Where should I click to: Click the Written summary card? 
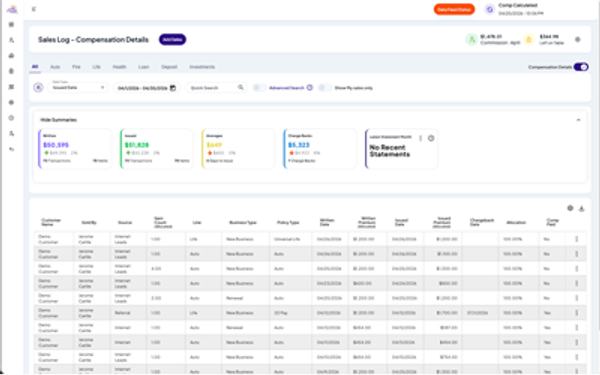(x=75, y=149)
